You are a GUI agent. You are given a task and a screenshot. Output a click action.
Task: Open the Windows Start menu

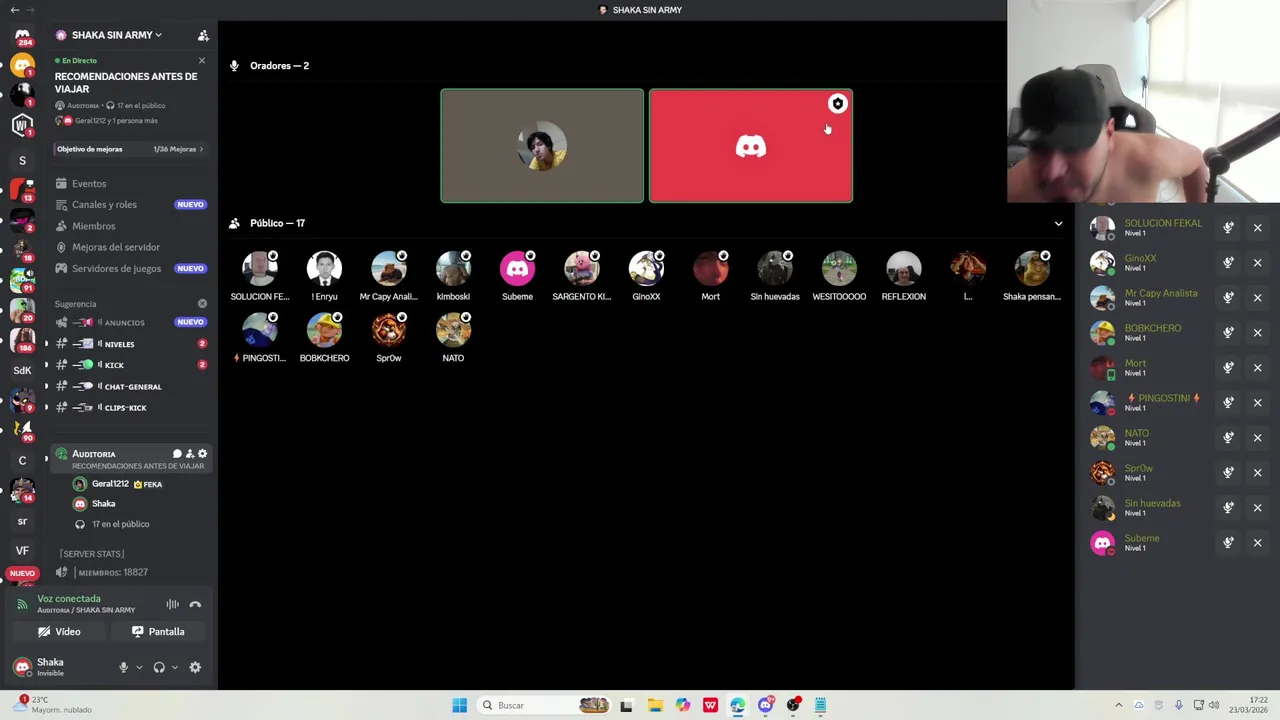coord(459,706)
